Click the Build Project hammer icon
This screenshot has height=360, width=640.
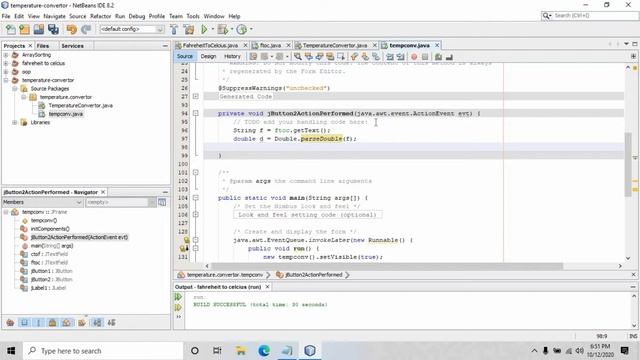174,29
